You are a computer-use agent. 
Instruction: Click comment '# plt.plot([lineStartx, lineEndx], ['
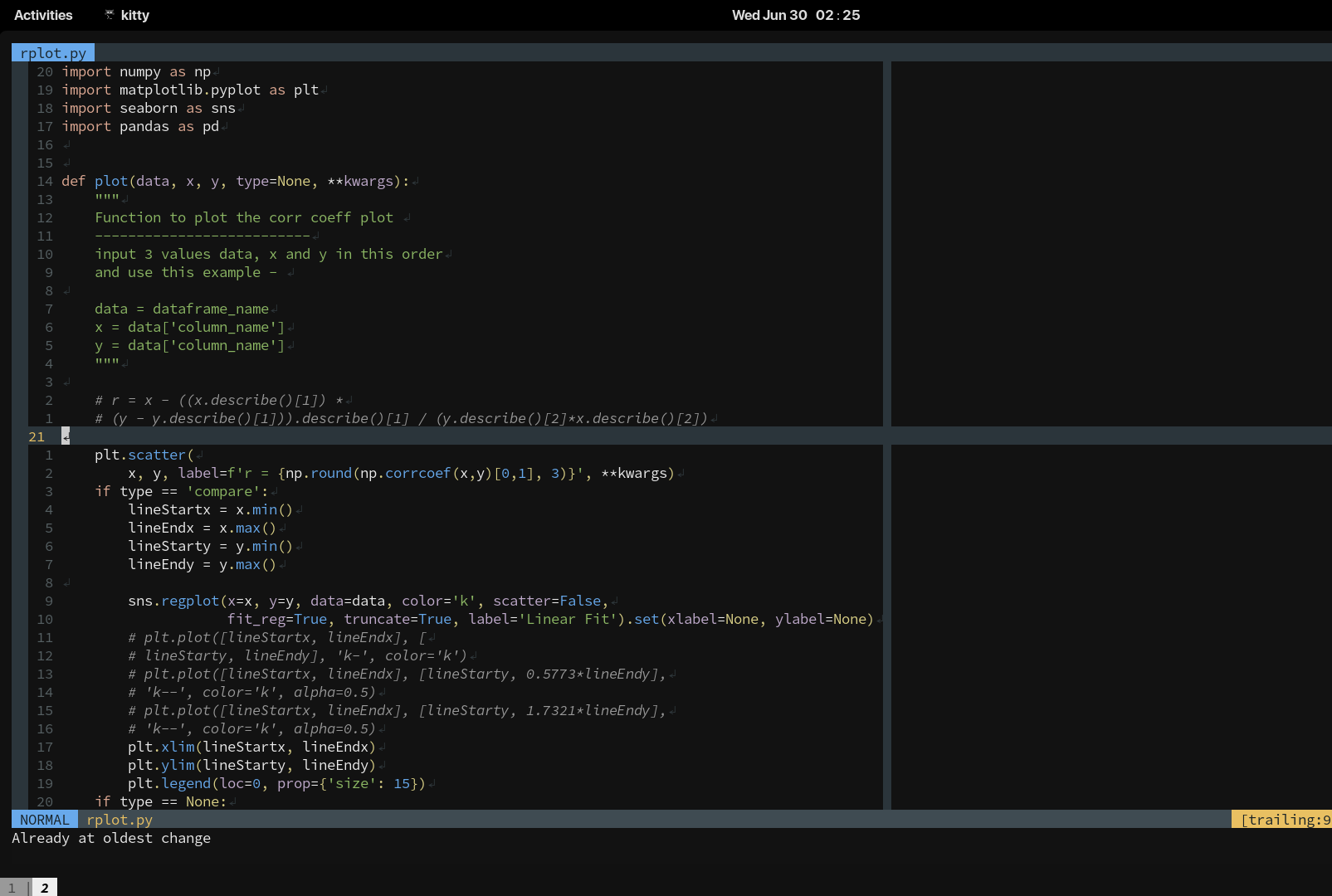pos(277,637)
